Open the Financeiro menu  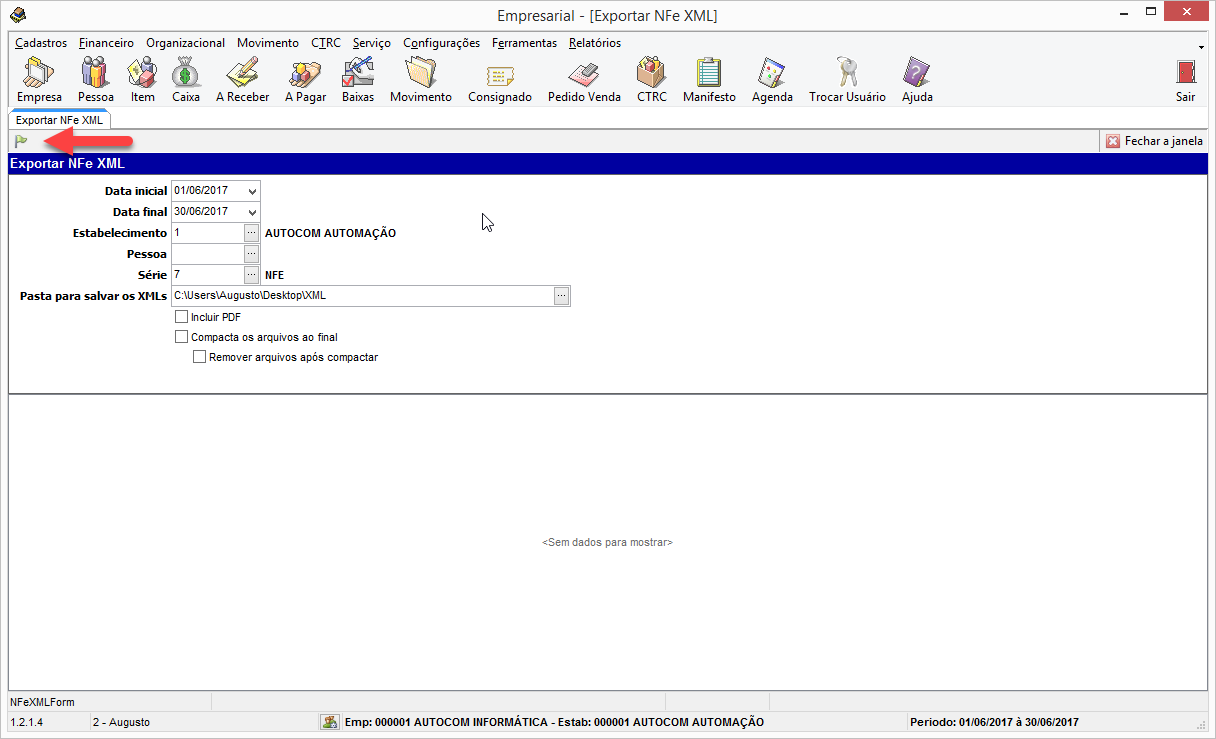106,43
